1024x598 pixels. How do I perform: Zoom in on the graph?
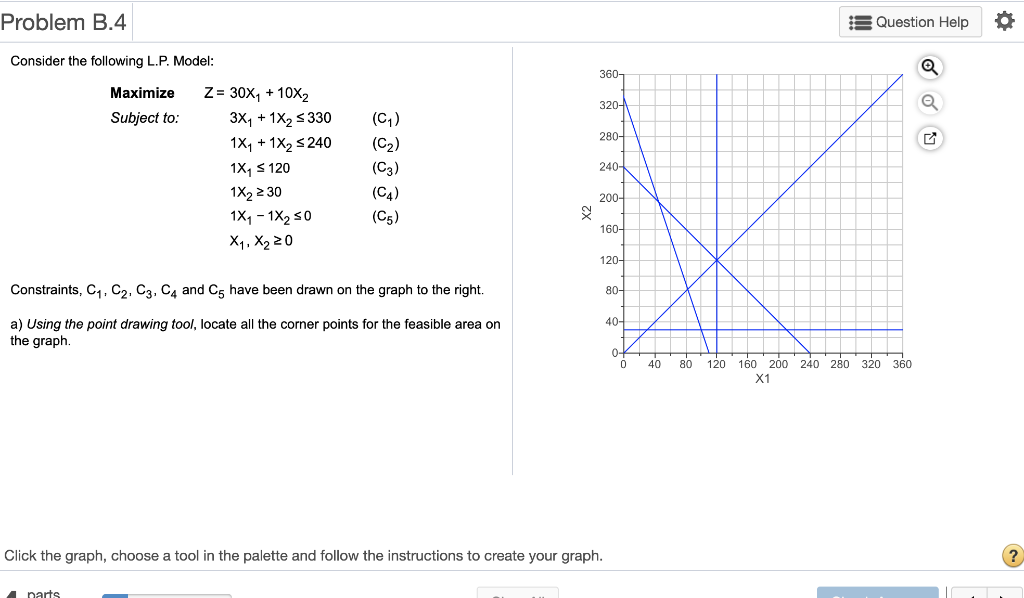point(929,67)
